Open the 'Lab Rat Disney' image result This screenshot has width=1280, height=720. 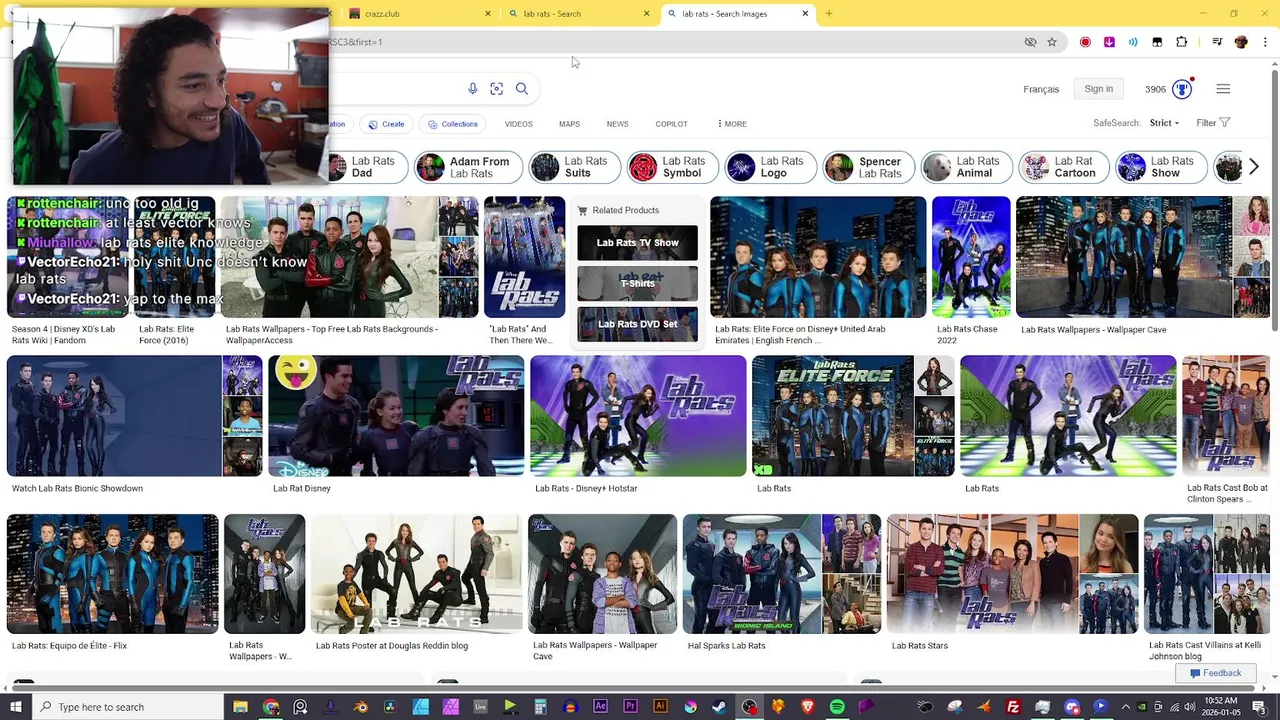coord(396,416)
